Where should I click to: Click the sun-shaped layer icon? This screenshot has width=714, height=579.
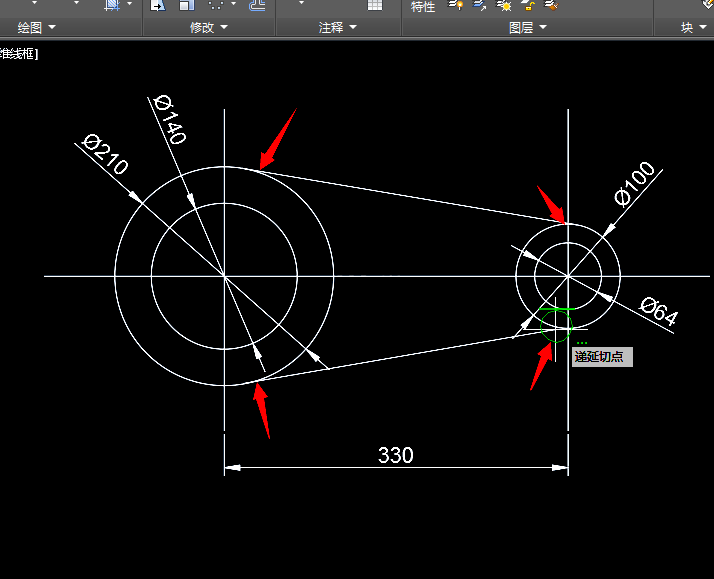[504, 5]
